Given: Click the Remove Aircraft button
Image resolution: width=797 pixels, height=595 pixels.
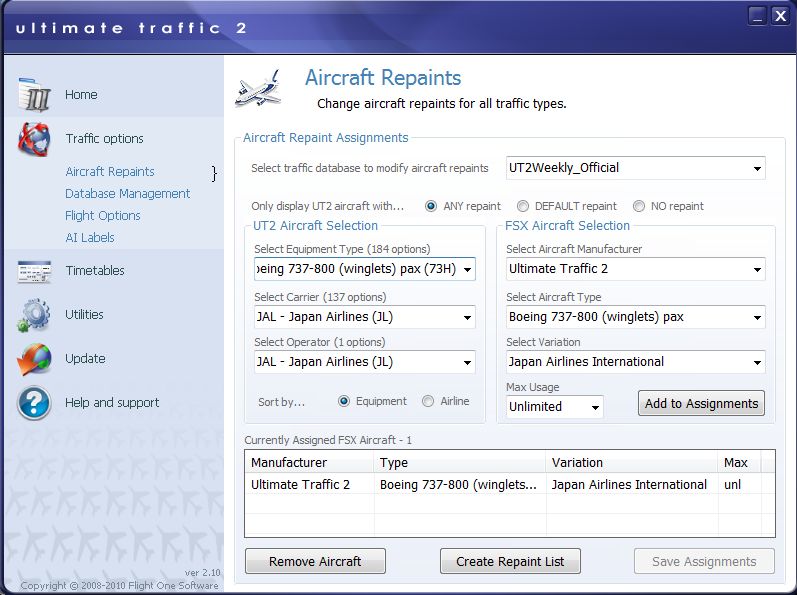Looking at the screenshot, I should (x=315, y=561).
